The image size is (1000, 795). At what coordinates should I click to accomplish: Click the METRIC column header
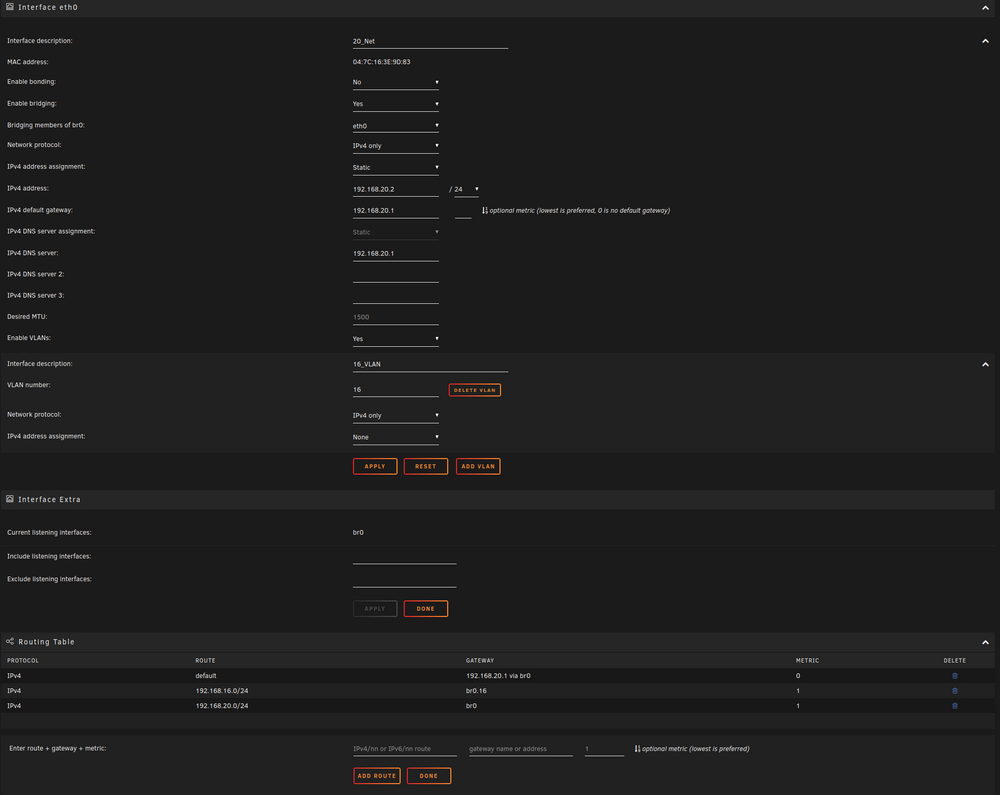807,660
